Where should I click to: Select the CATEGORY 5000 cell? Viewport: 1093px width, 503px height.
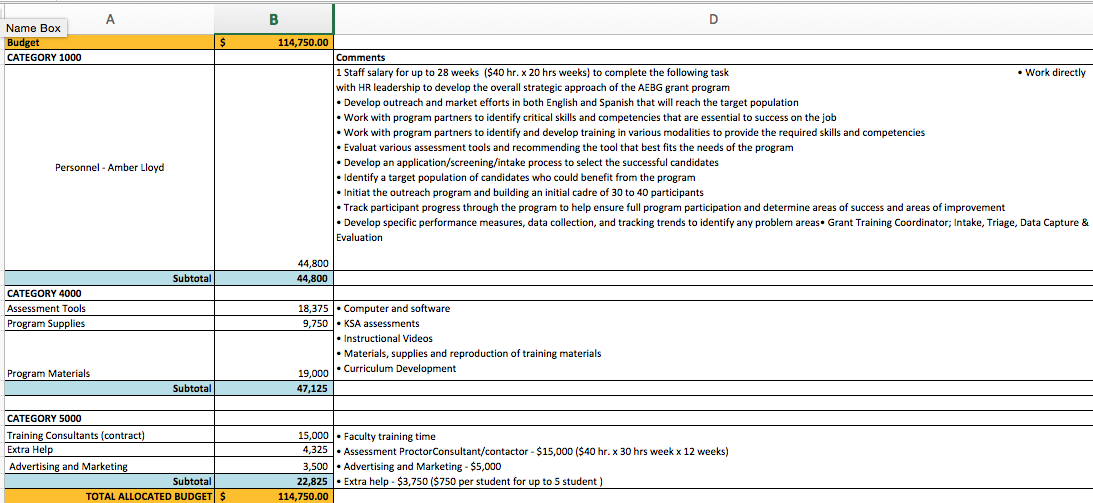[108, 419]
